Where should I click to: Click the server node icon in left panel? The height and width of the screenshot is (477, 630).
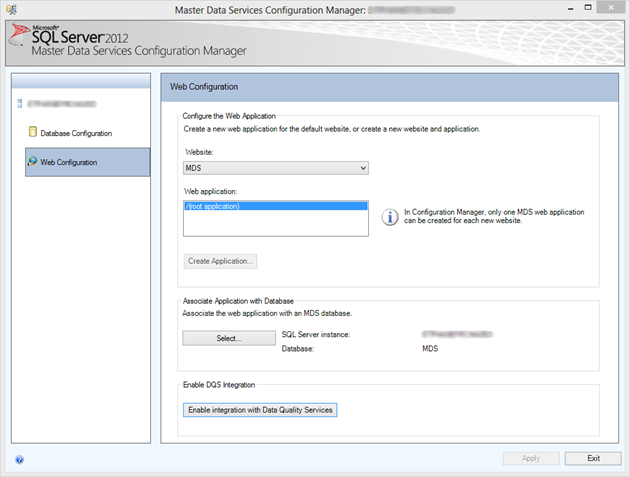pos(19,104)
